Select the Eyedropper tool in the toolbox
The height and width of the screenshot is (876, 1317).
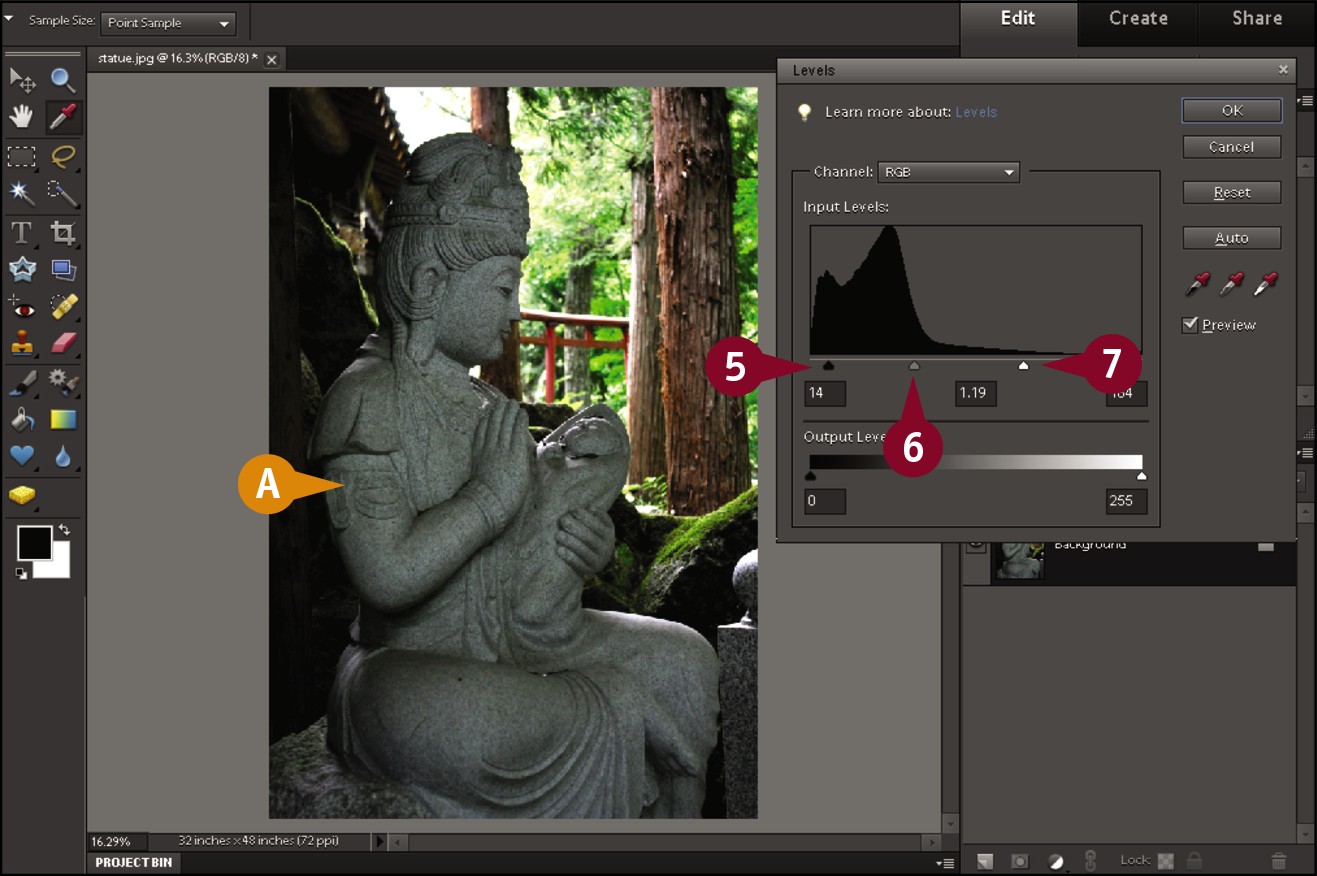point(64,118)
